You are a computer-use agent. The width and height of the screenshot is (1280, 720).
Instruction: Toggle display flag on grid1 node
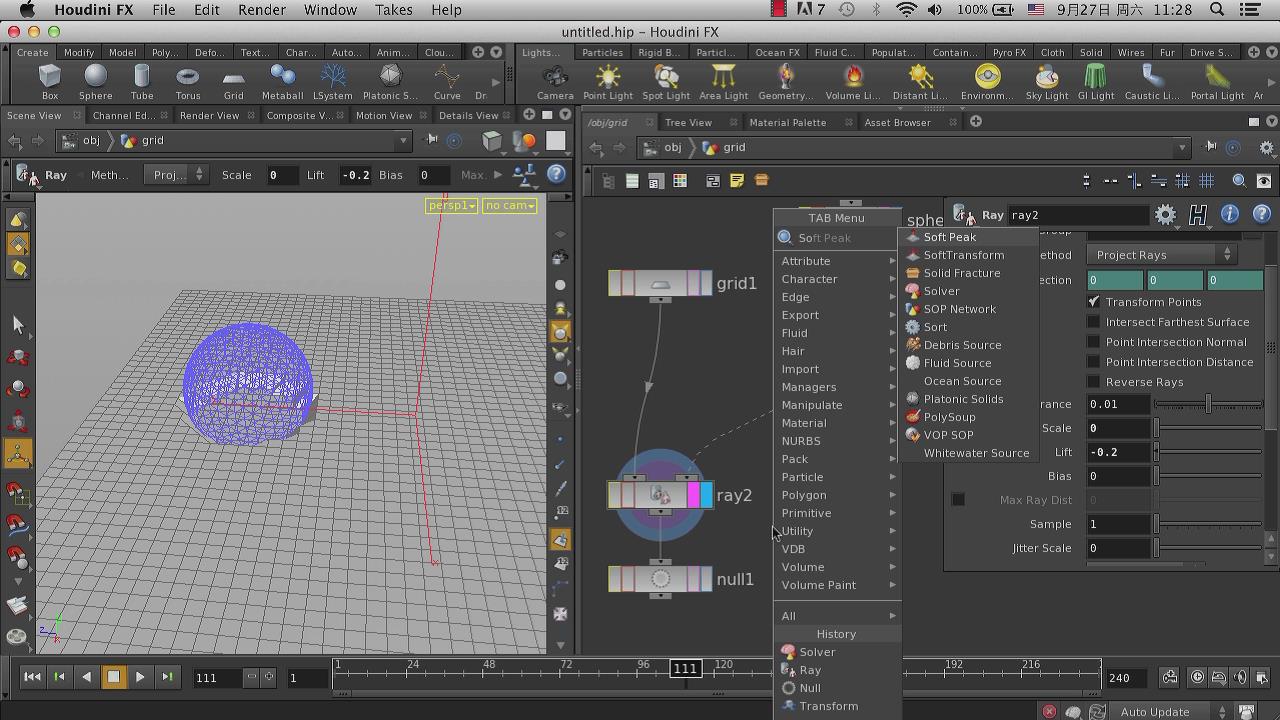coord(707,283)
